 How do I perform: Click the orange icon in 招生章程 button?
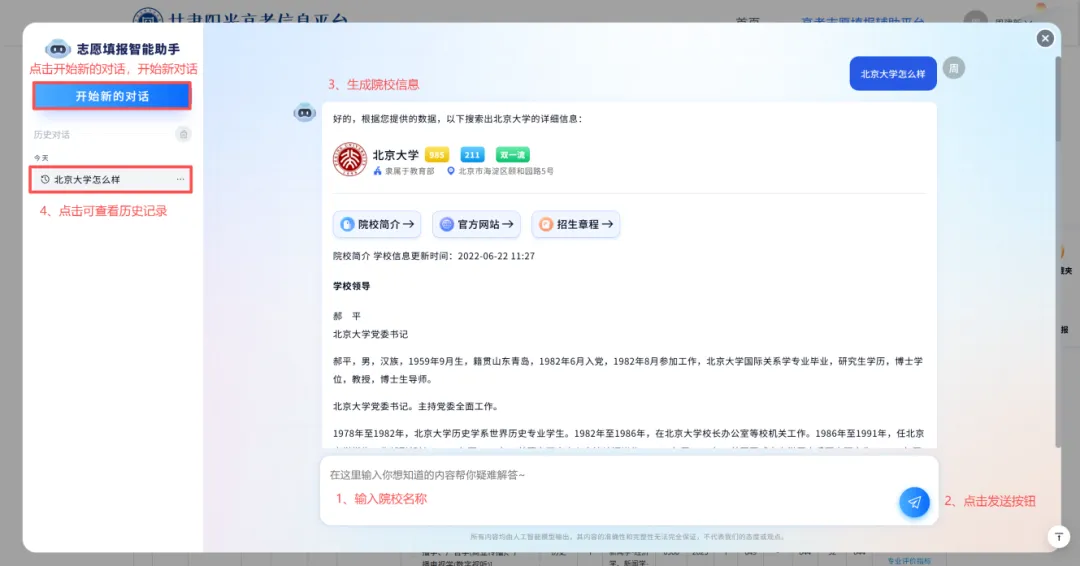pos(546,224)
